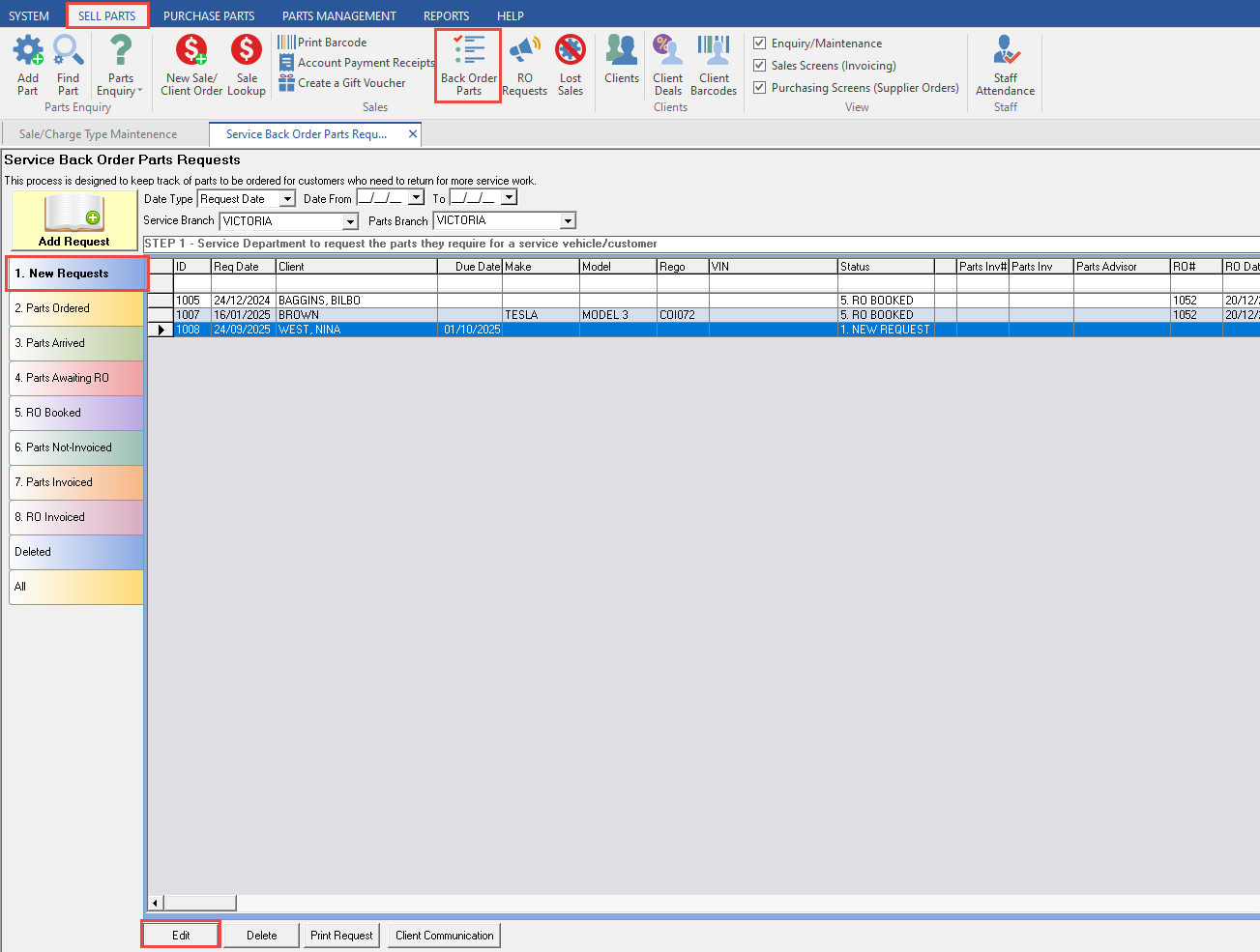Select 1. New Requests step
Viewport: 1260px width, 952px height.
coord(76,274)
